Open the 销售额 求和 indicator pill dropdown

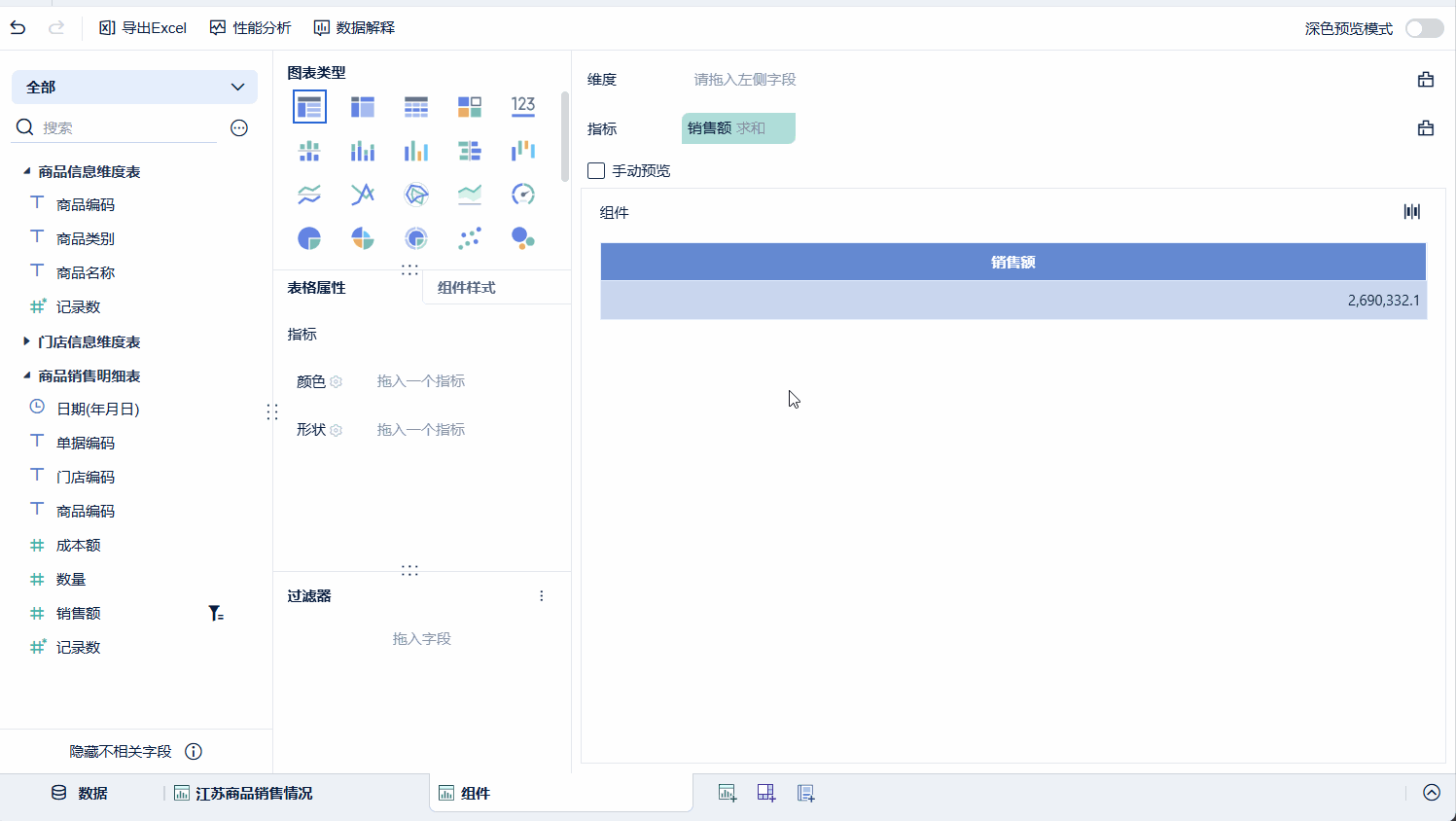[738, 128]
